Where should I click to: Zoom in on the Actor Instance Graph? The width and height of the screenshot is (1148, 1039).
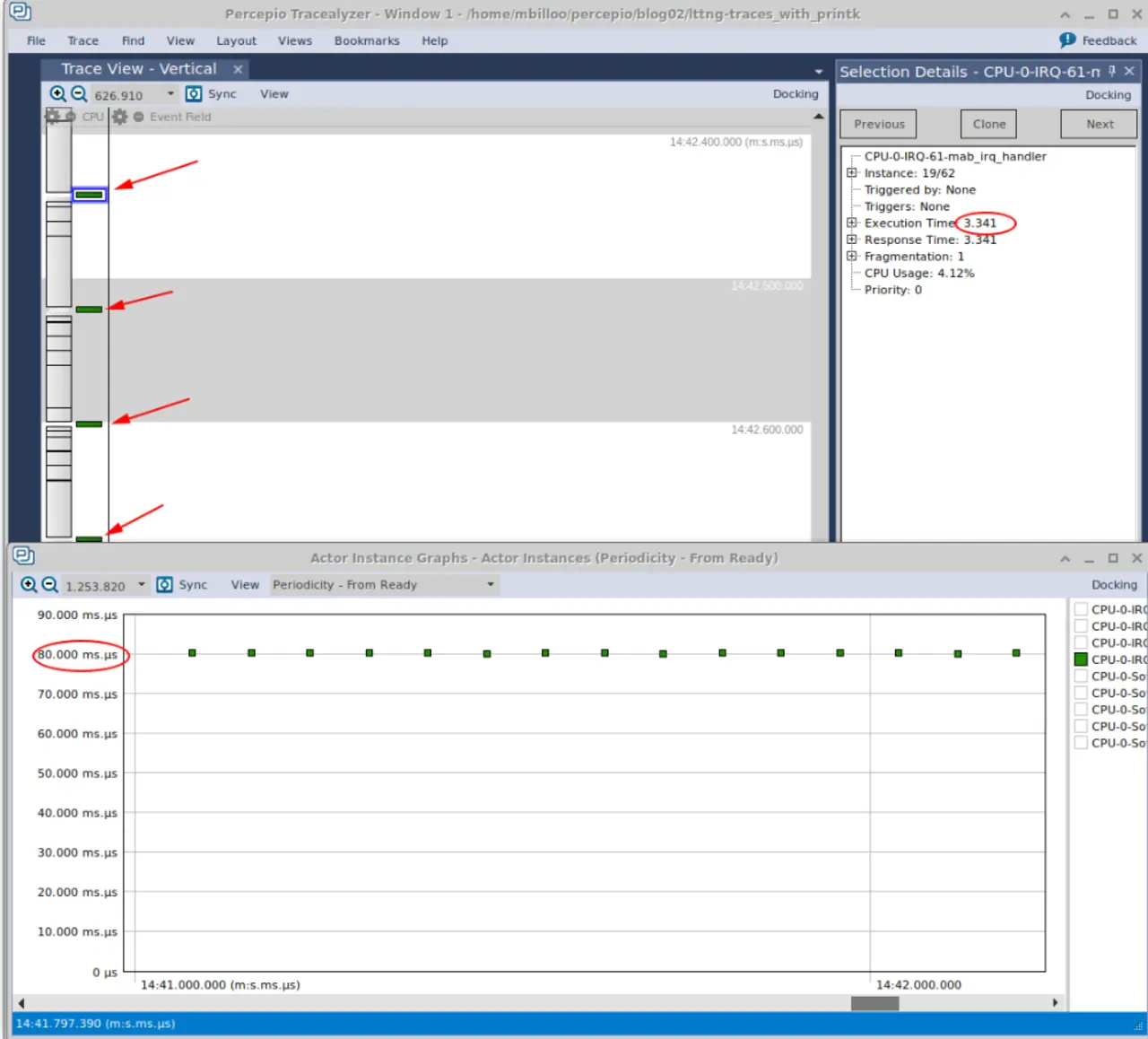click(x=29, y=585)
